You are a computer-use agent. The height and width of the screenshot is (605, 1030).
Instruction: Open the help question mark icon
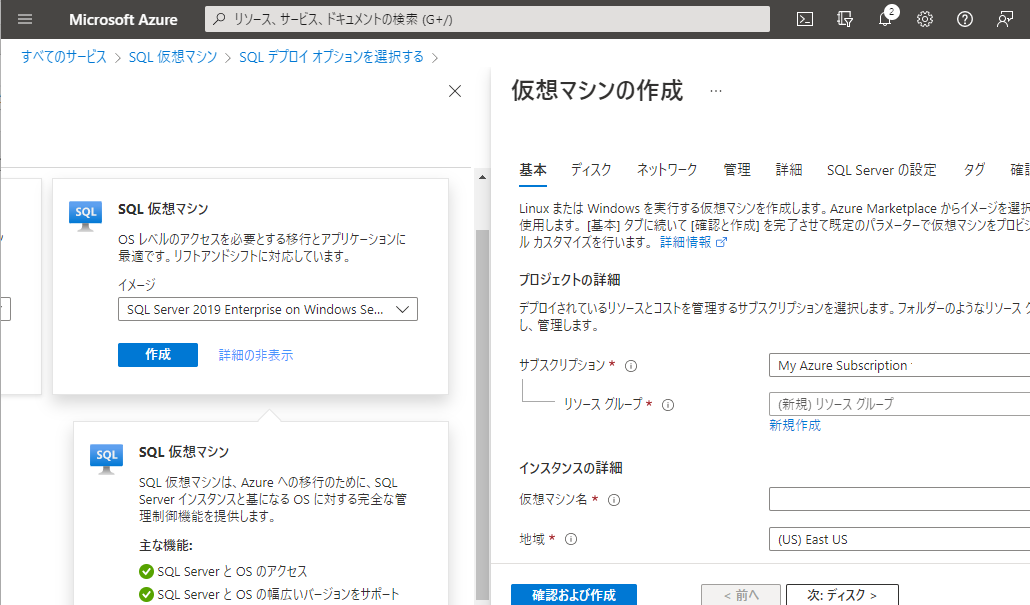965,19
